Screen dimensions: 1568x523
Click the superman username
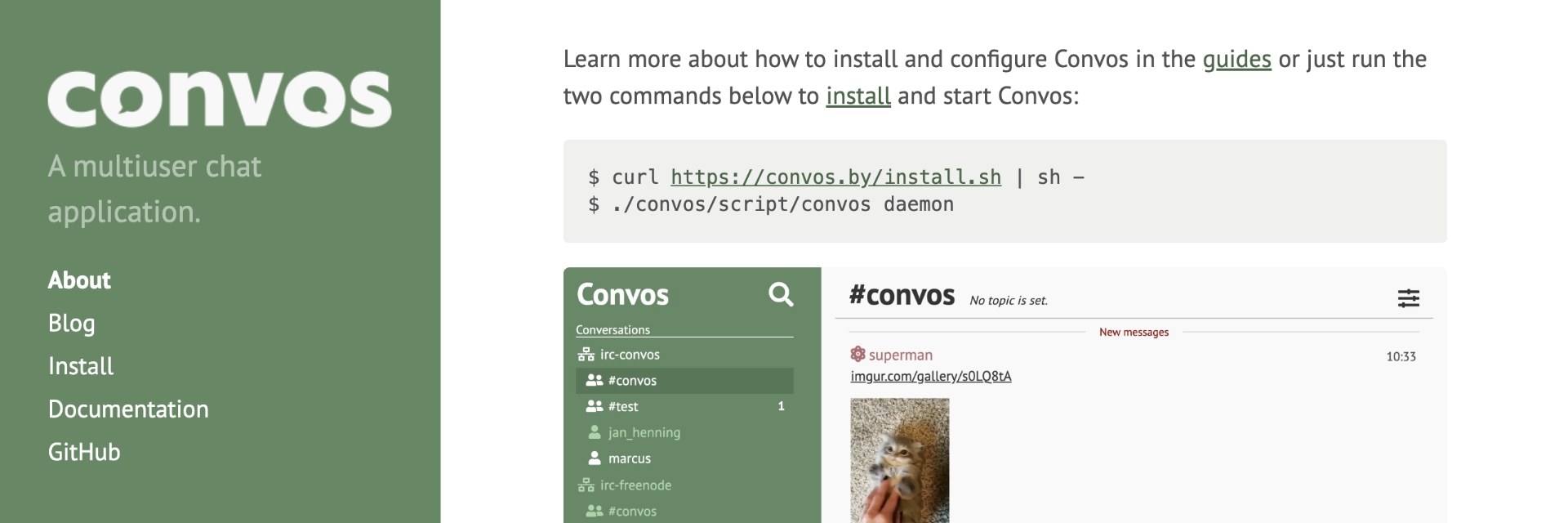pyautogui.click(x=900, y=355)
